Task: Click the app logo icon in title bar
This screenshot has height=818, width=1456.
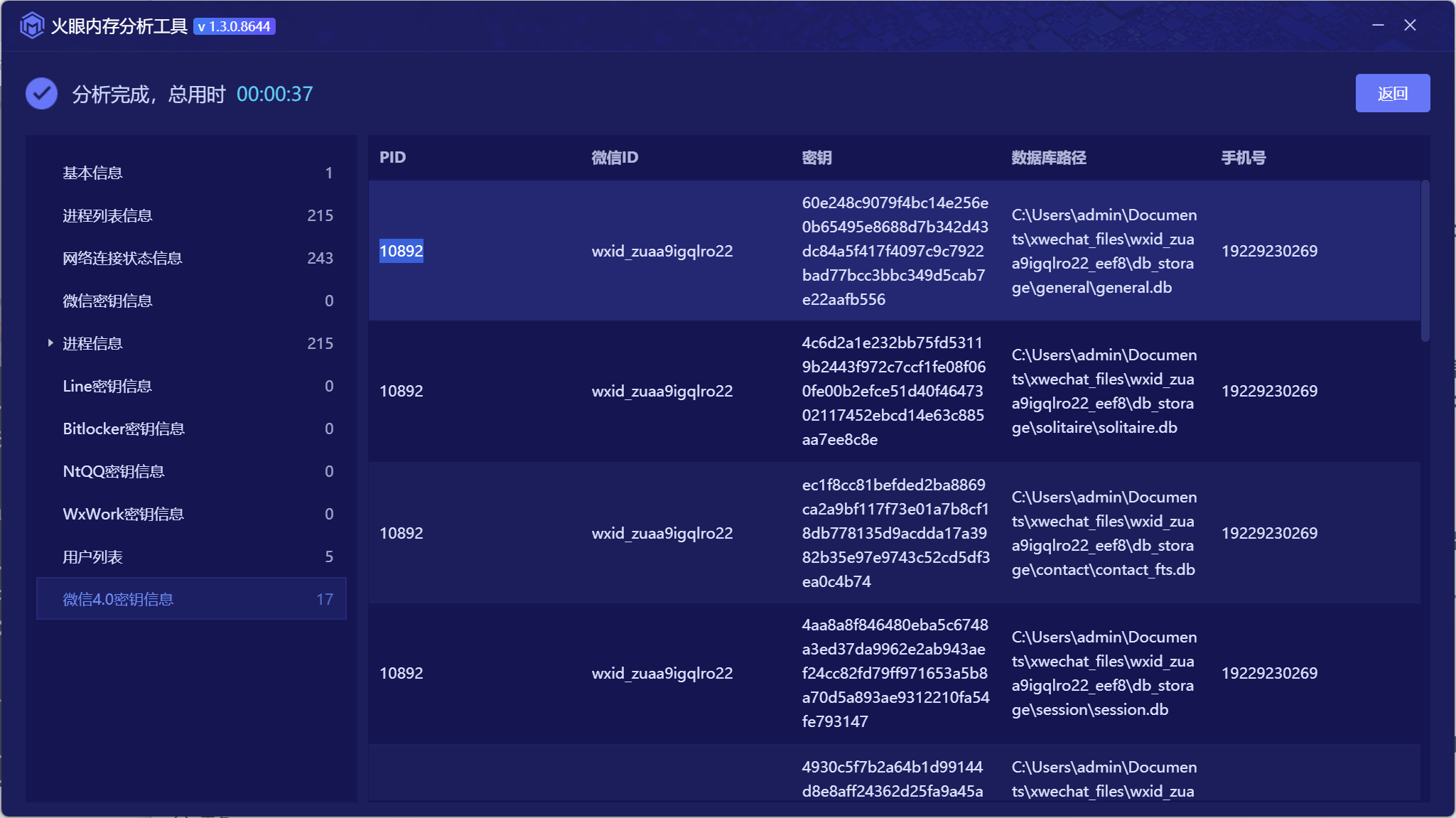Action: [x=32, y=26]
